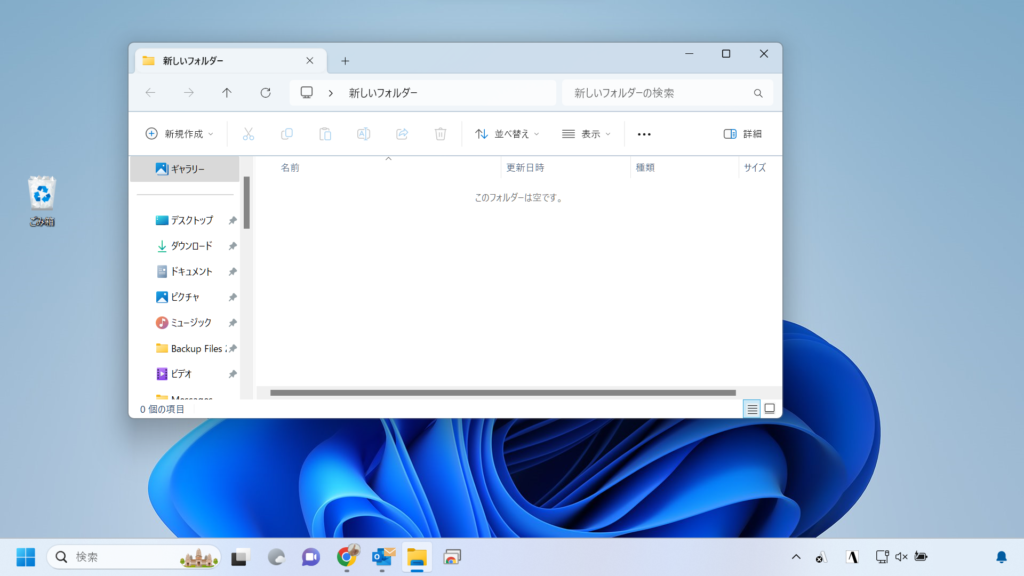
Task: Open the 並べ替え sort dropdown
Action: point(507,134)
